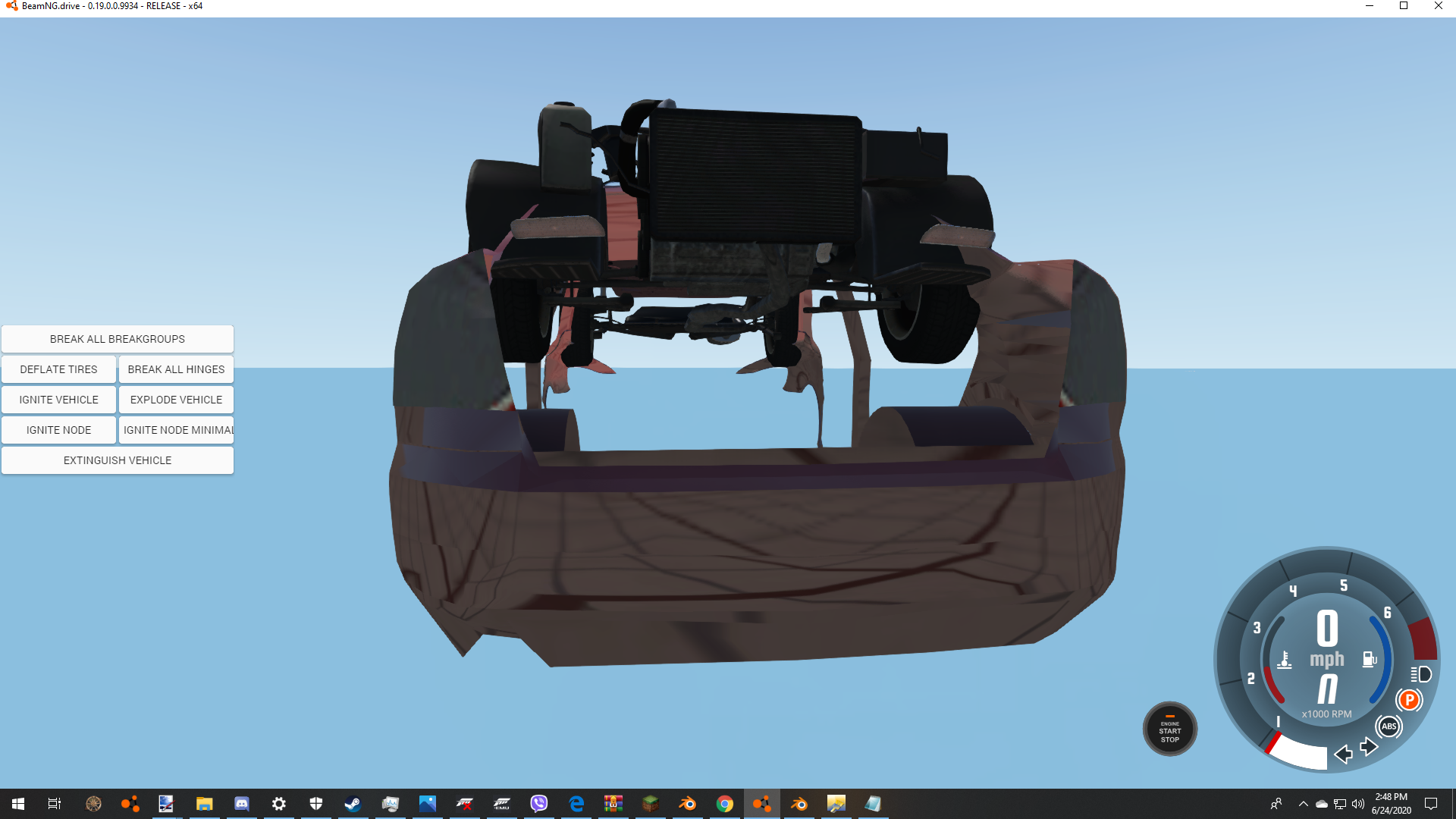This screenshot has width=1456, height=819.
Task: Click the left turn signal arrow
Action: click(x=1343, y=754)
